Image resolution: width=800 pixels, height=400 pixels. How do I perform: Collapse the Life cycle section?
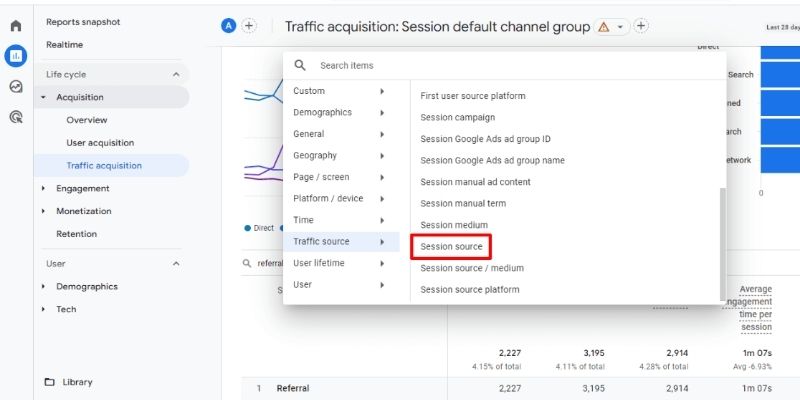coord(176,75)
